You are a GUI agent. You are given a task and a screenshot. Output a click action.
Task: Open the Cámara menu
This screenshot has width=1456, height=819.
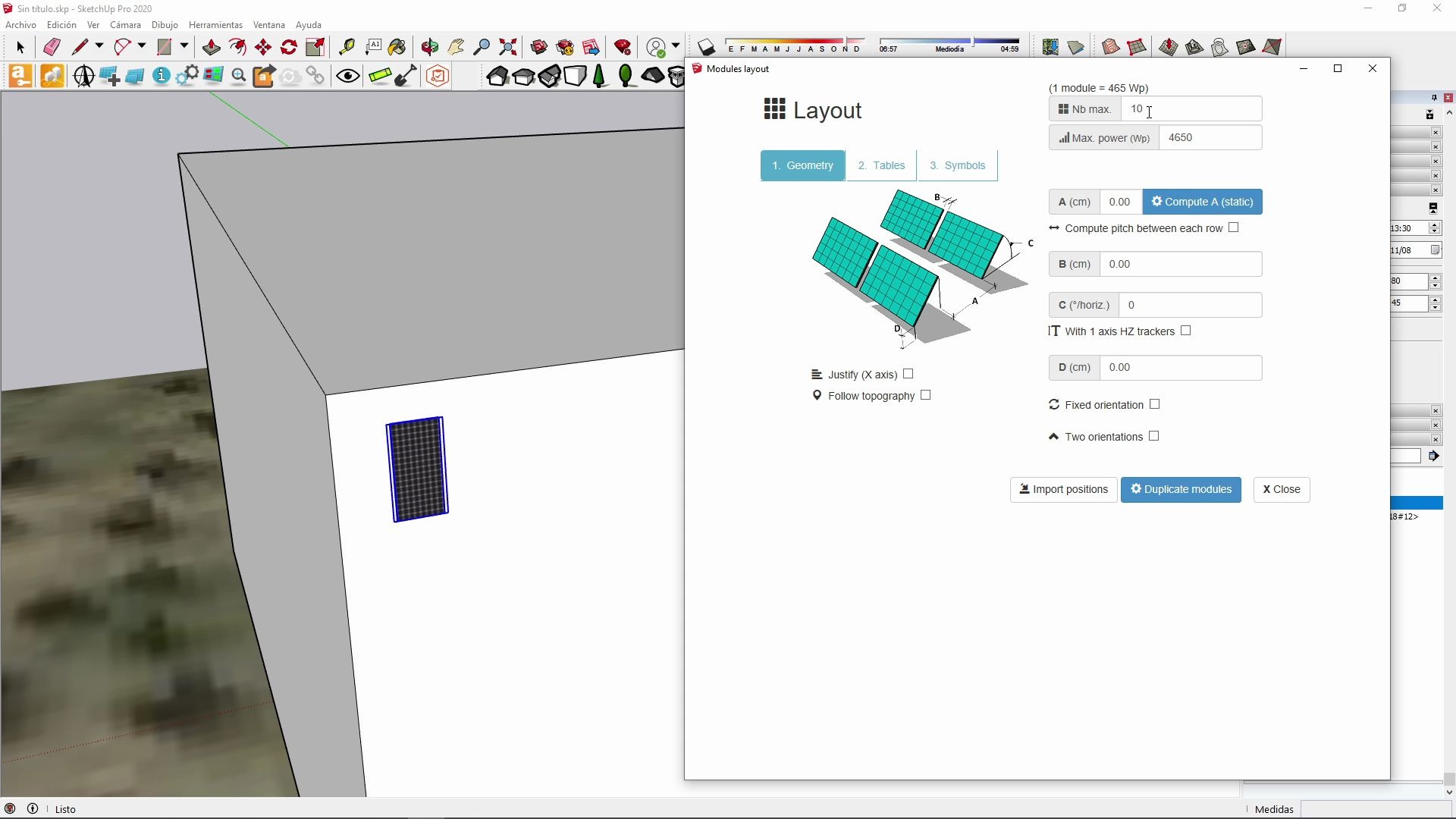click(x=125, y=25)
